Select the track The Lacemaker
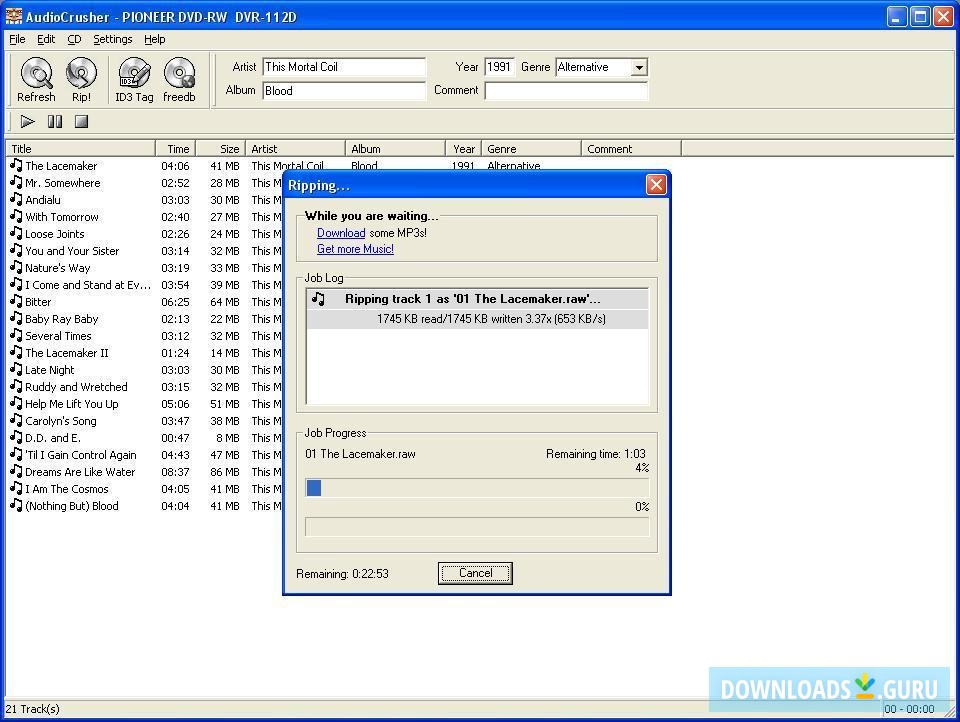 tap(61, 166)
